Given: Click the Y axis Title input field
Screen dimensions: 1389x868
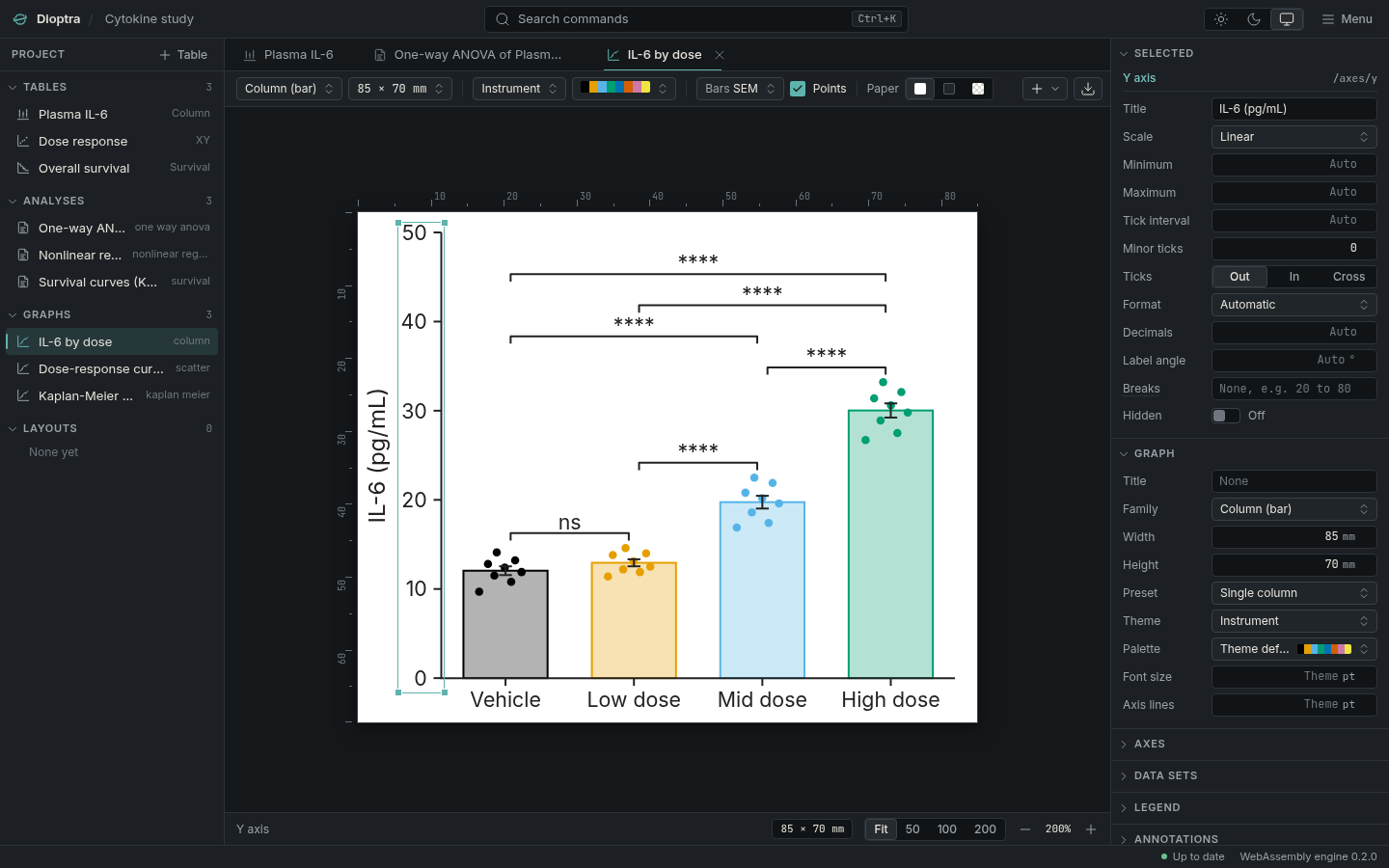Looking at the screenshot, I should [1294, 109].
